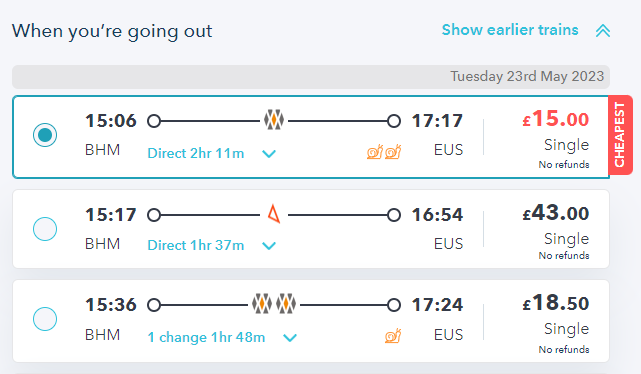Expand details chevron beside Direct 1hr 37m
Image resolution: width=641 pixels, height=374 pixels.
(269, 246)
